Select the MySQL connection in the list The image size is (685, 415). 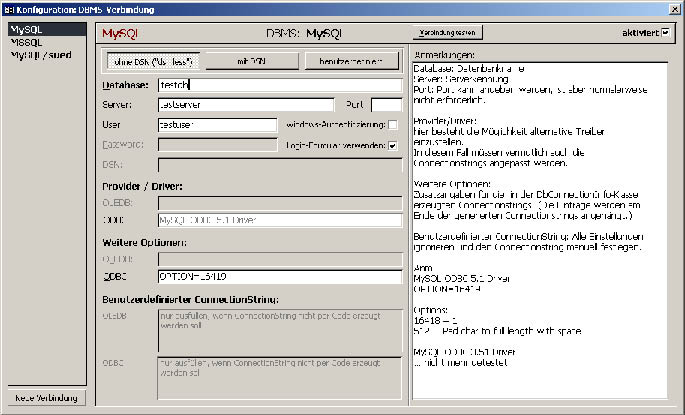[x=47, y=29]
